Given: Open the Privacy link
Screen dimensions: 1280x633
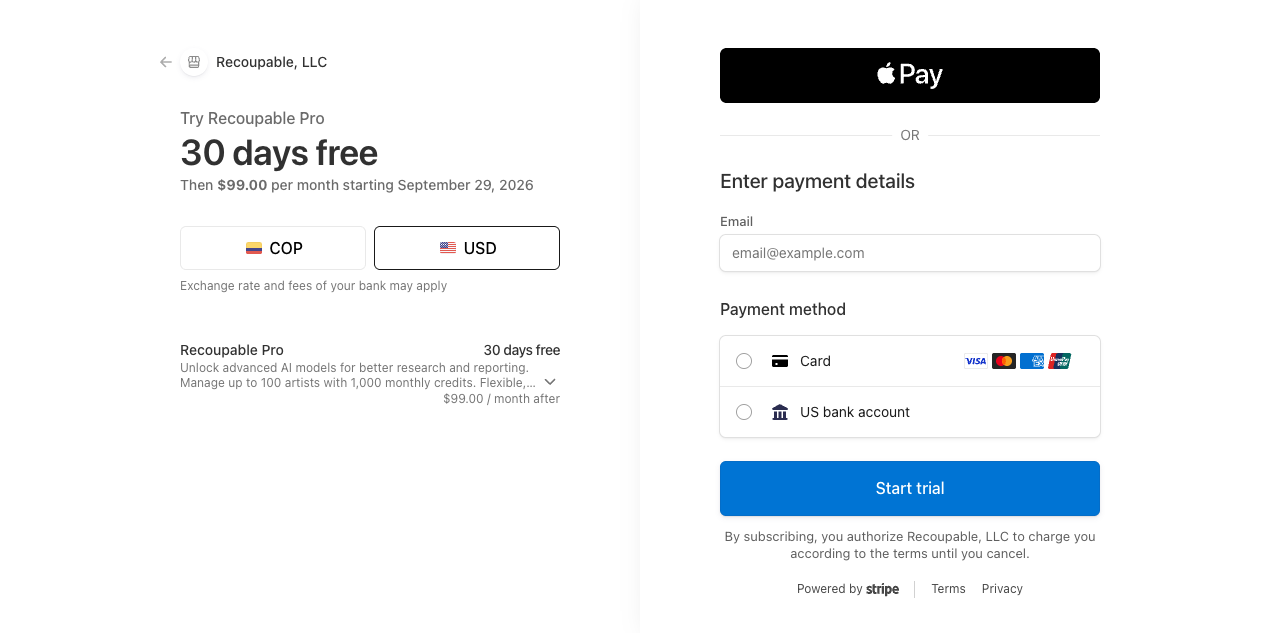Looking at the screenshot, I should pos(1002,589).
